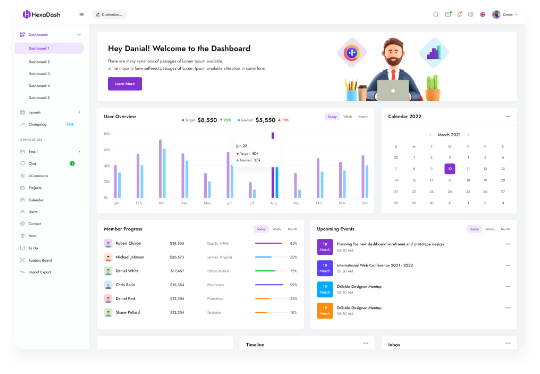
Task: Open Note via its sidebar icon
Action: tap(22, 236)
